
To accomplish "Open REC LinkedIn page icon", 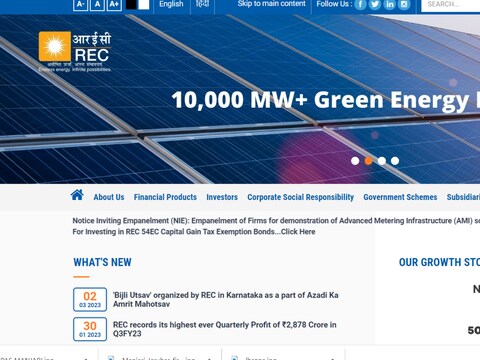I will [x=390, y=4].
